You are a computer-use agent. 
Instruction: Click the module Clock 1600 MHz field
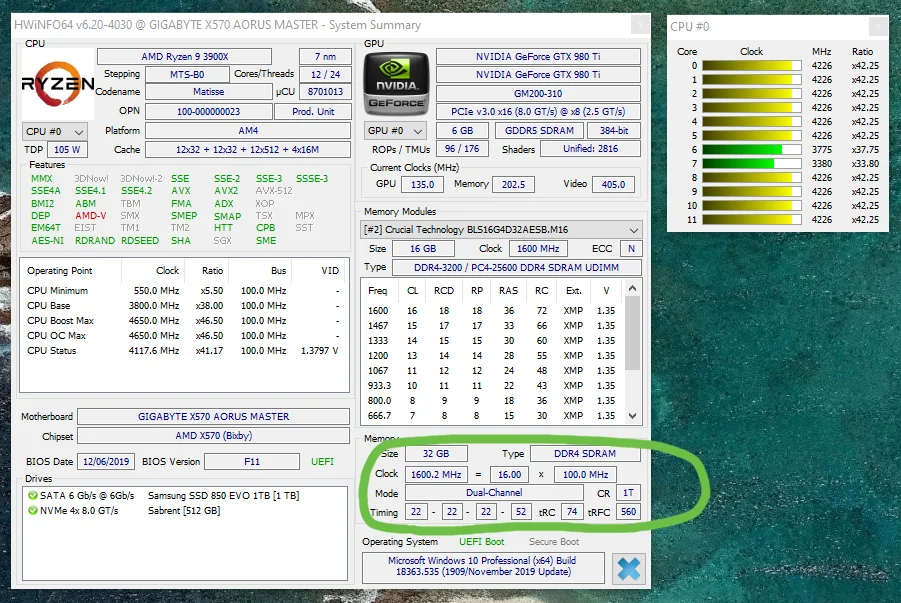point(538,249)
